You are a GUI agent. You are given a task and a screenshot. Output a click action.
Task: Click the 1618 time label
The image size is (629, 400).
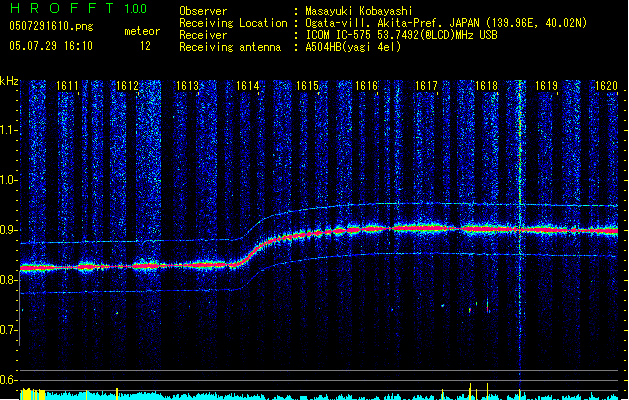tap(486, 87)
